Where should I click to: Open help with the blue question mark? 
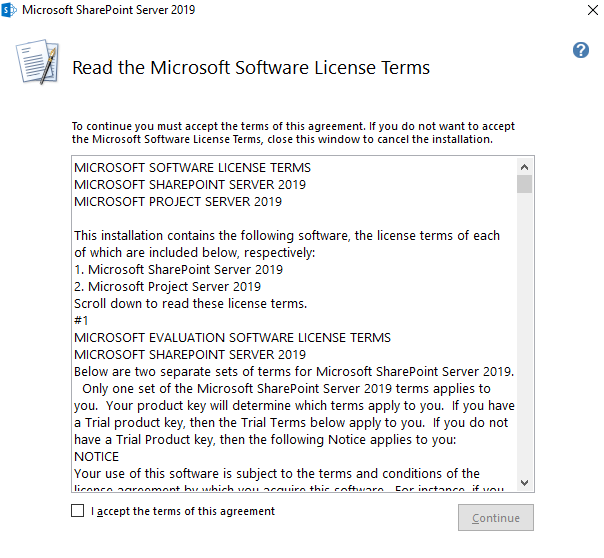[x=581, y=50]
